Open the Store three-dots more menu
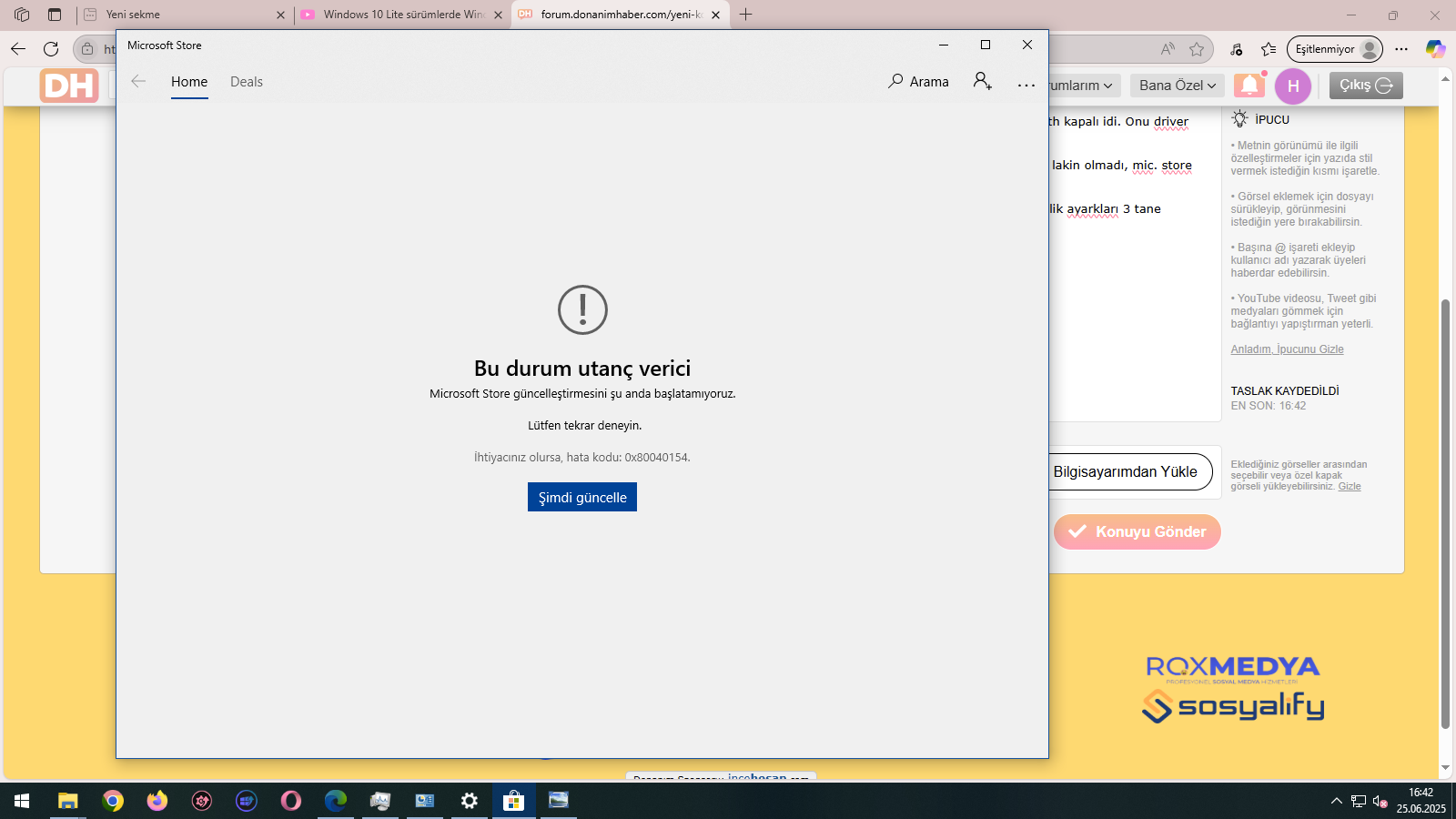Screen dimensions: 1456x819 (1026, 85)
